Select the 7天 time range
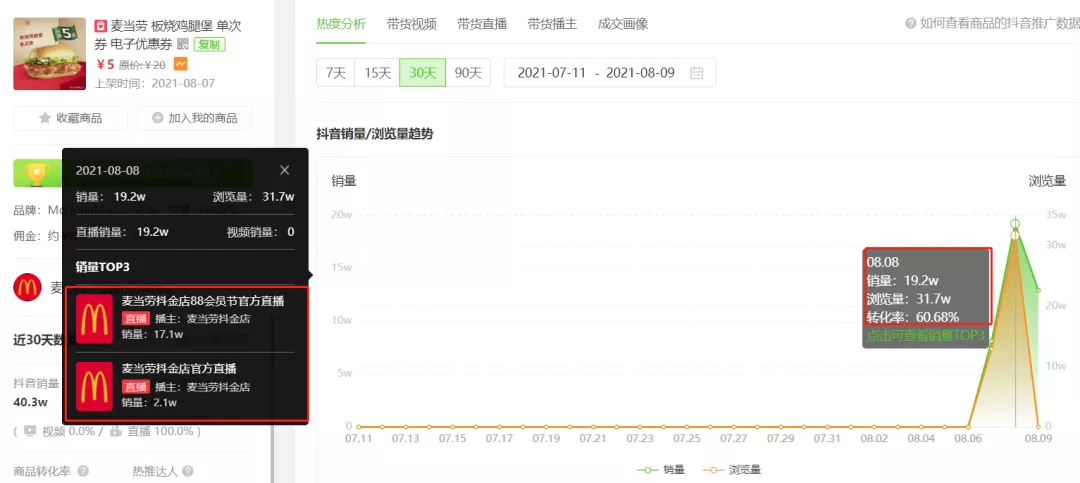The width and height of the screenshot is (1080, 483). (x=335, y=72)
